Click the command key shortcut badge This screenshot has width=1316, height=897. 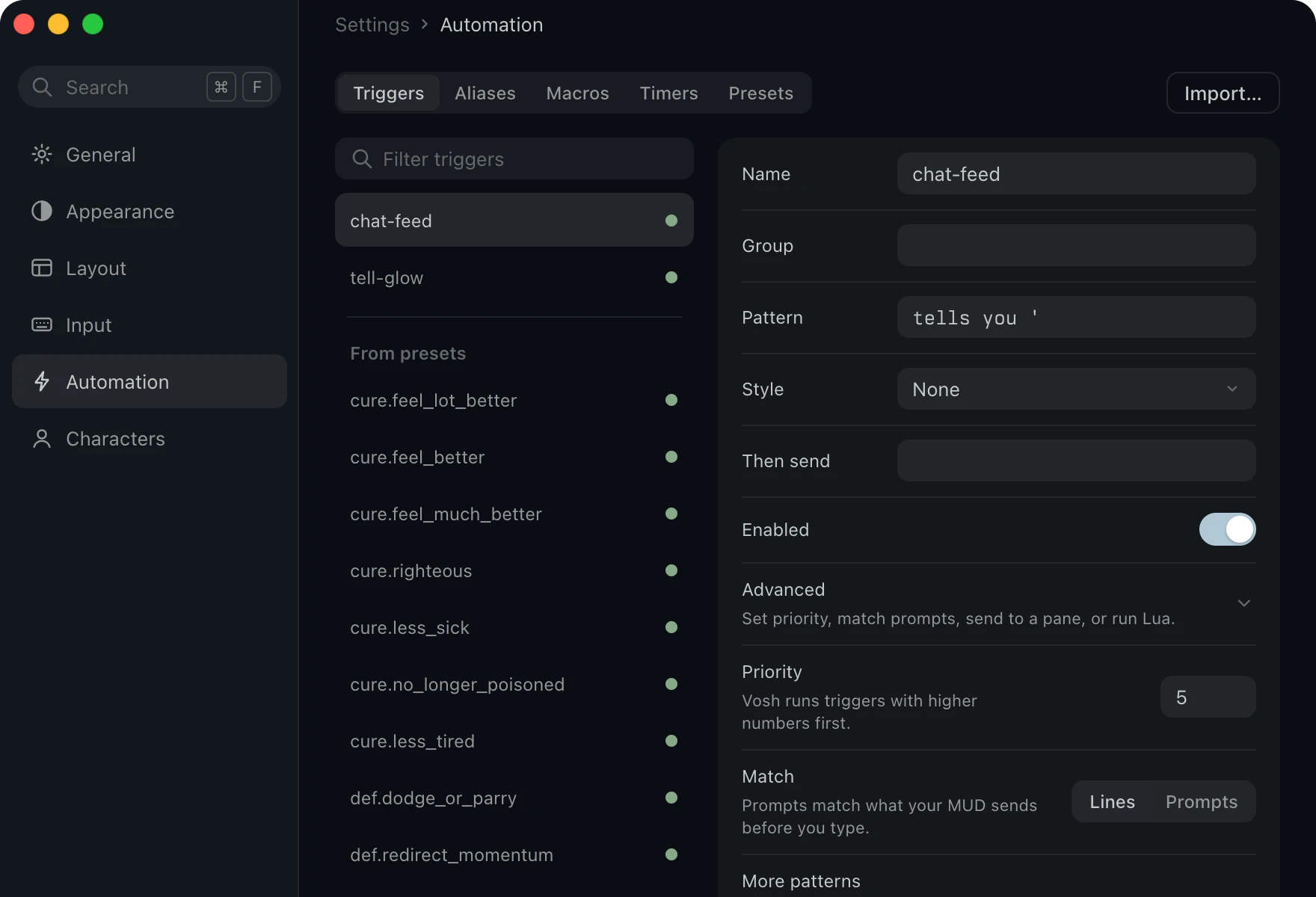(x=221, y=87)
